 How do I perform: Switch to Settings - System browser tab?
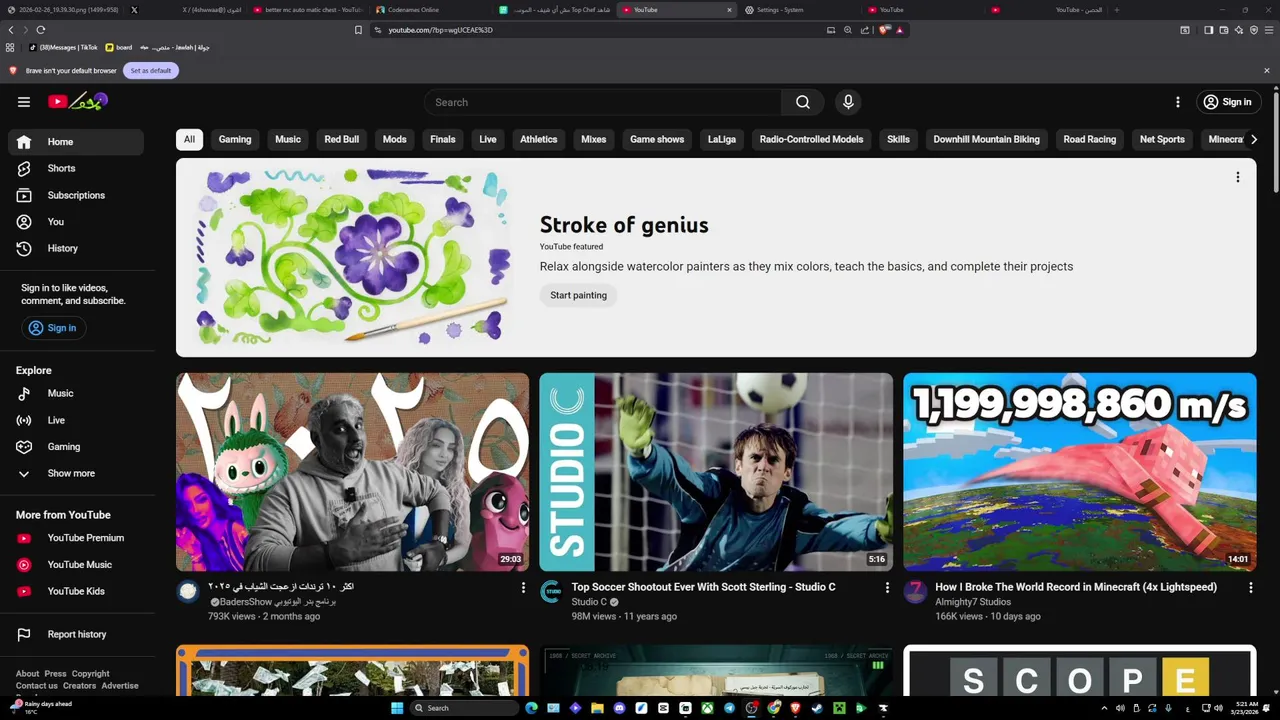(800, 10)
